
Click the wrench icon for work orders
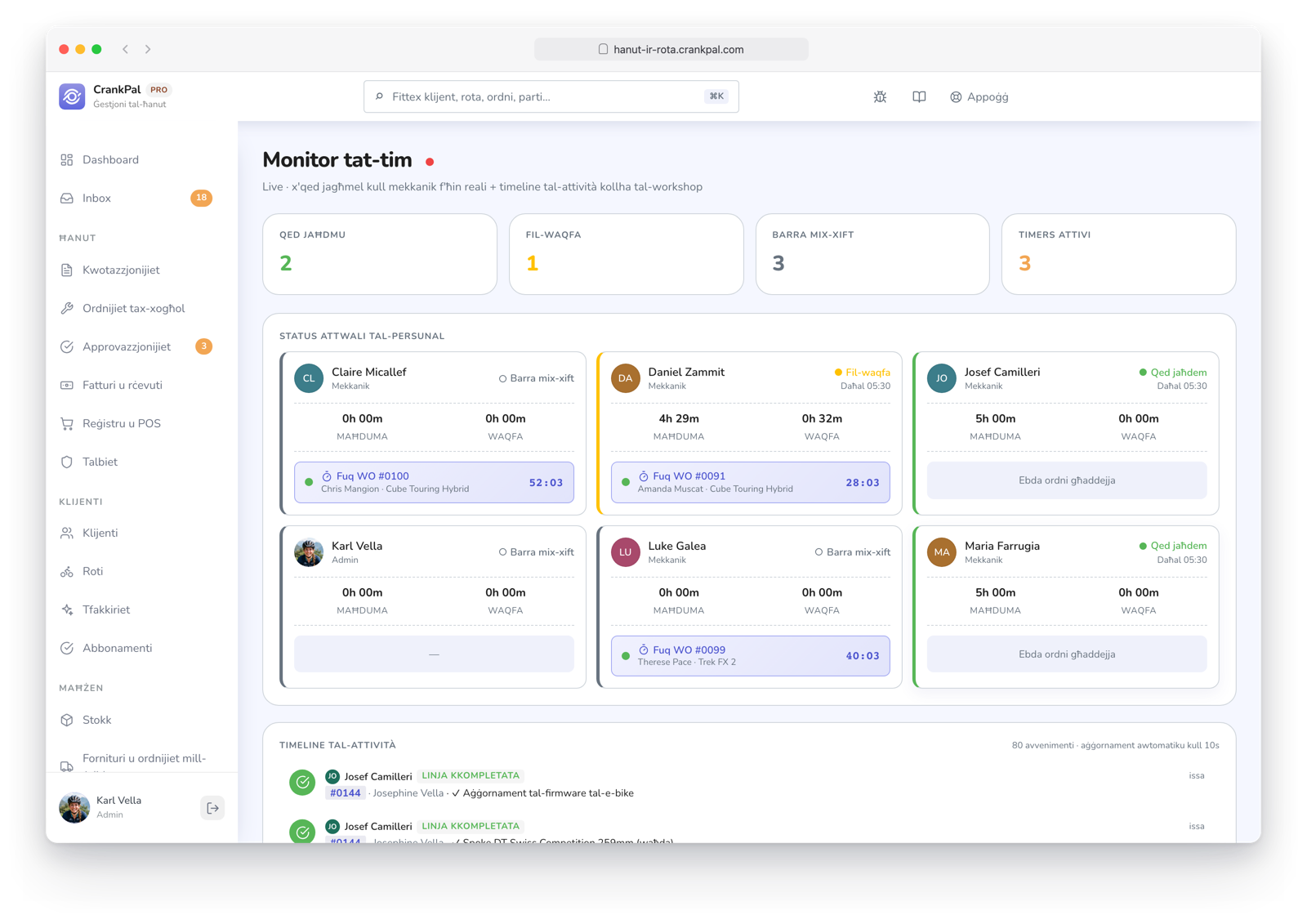coord(67,308)
